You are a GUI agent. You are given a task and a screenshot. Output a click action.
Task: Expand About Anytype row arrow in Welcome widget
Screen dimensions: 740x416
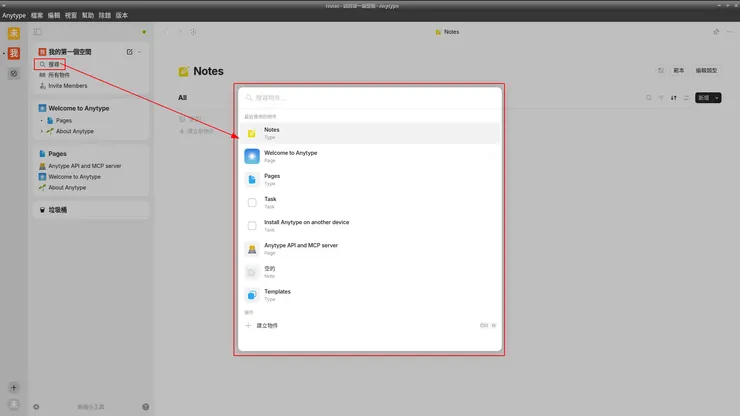pos(42,131)
